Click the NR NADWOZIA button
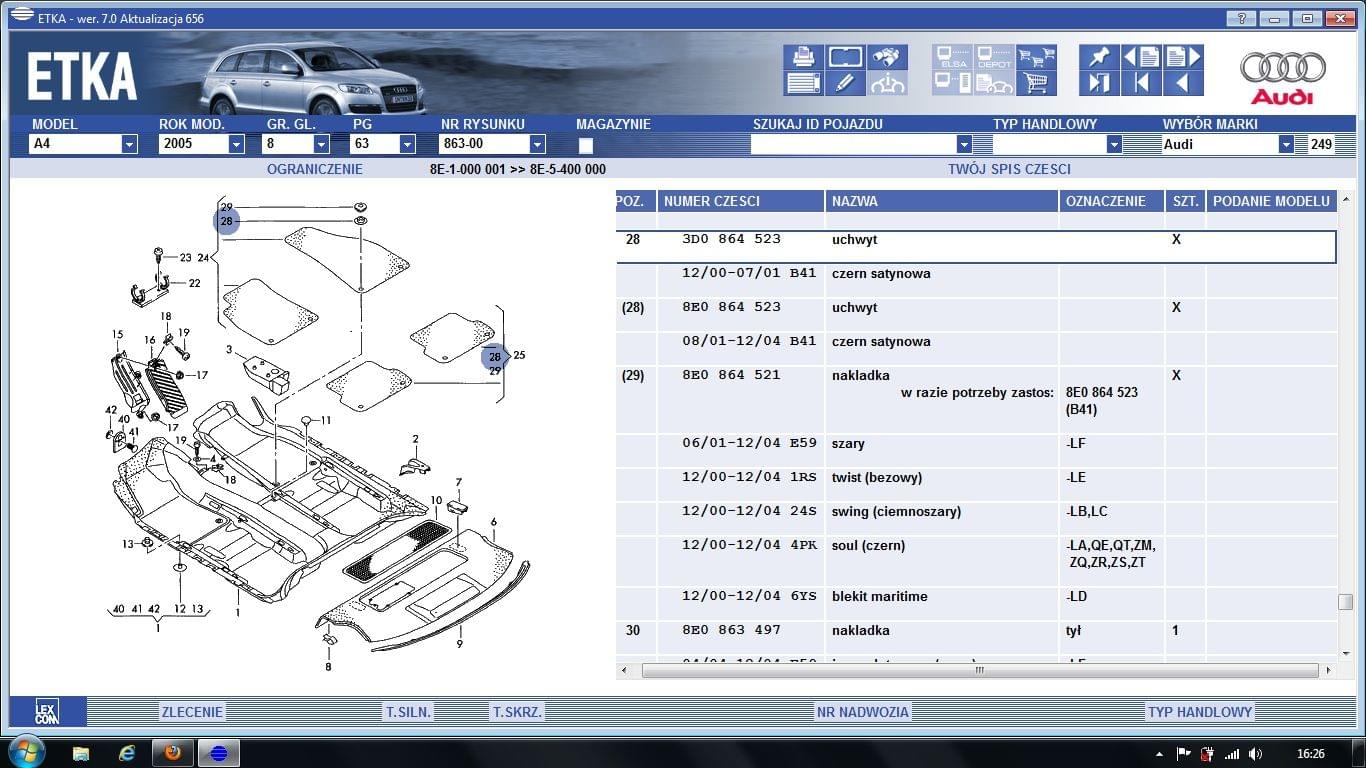 tap(862, 712)
